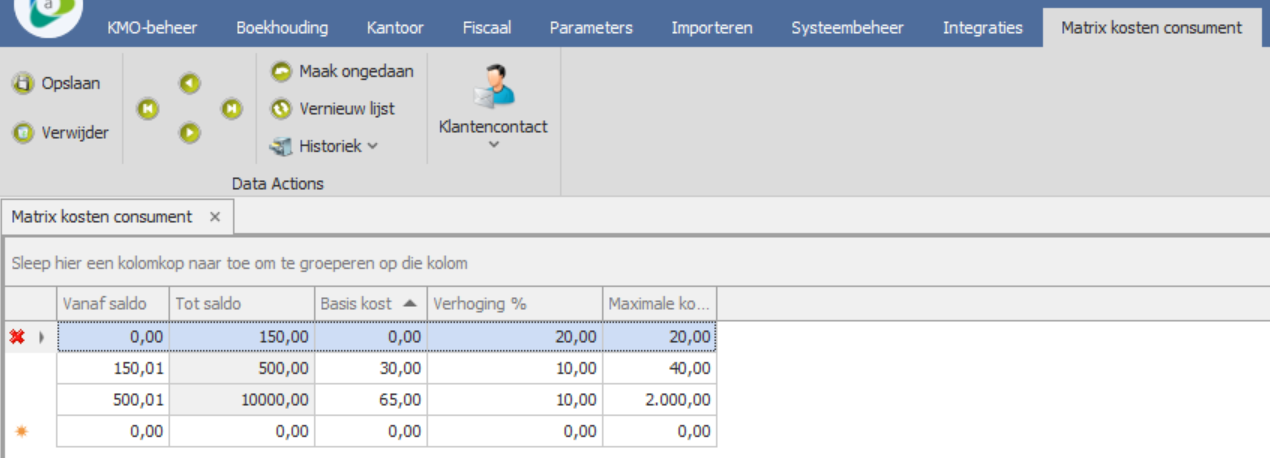
Task: Open the Boekhouding ribbon tab
Action: [282, 28]
